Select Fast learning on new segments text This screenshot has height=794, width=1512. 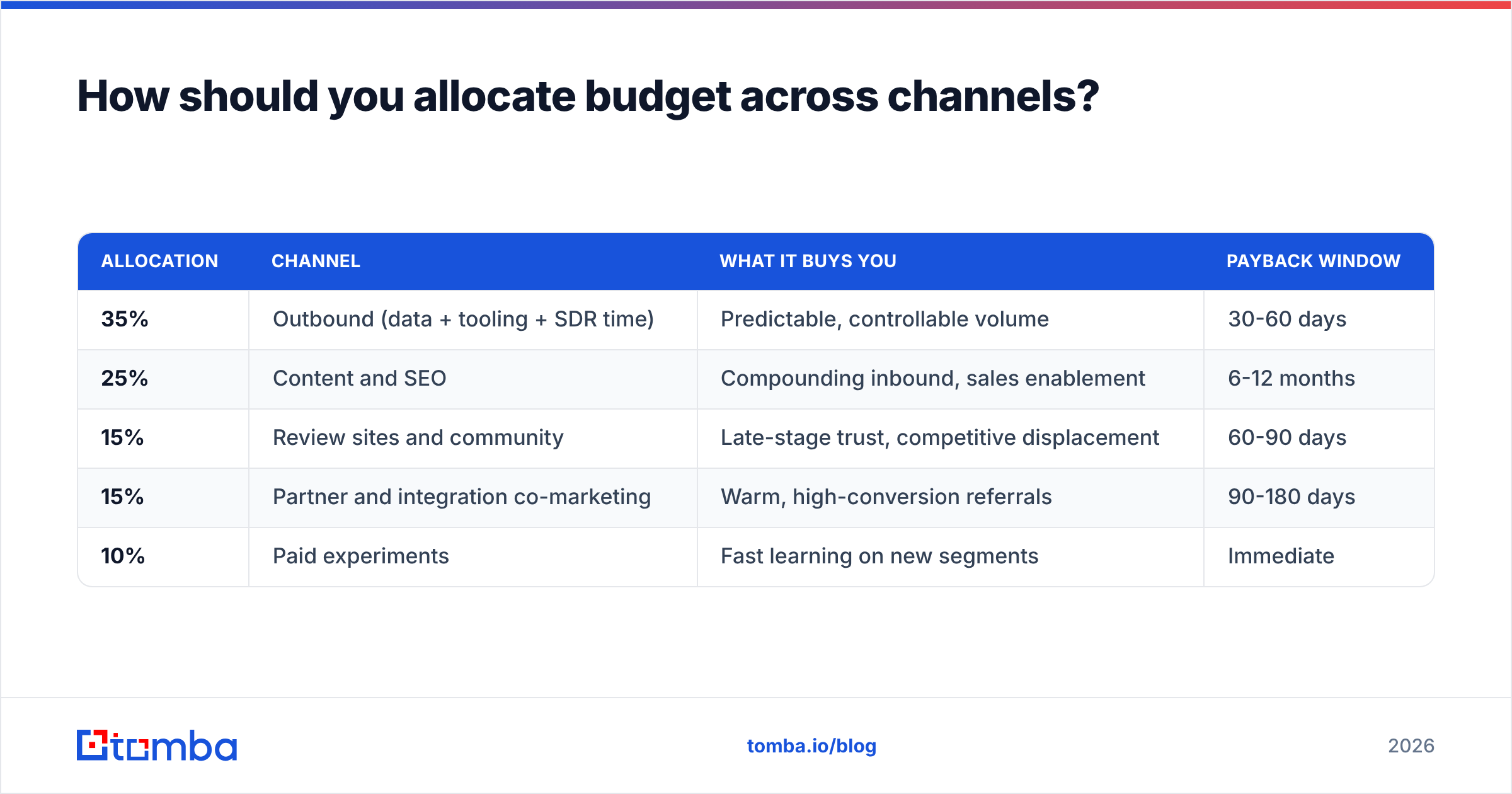point(879,556)
